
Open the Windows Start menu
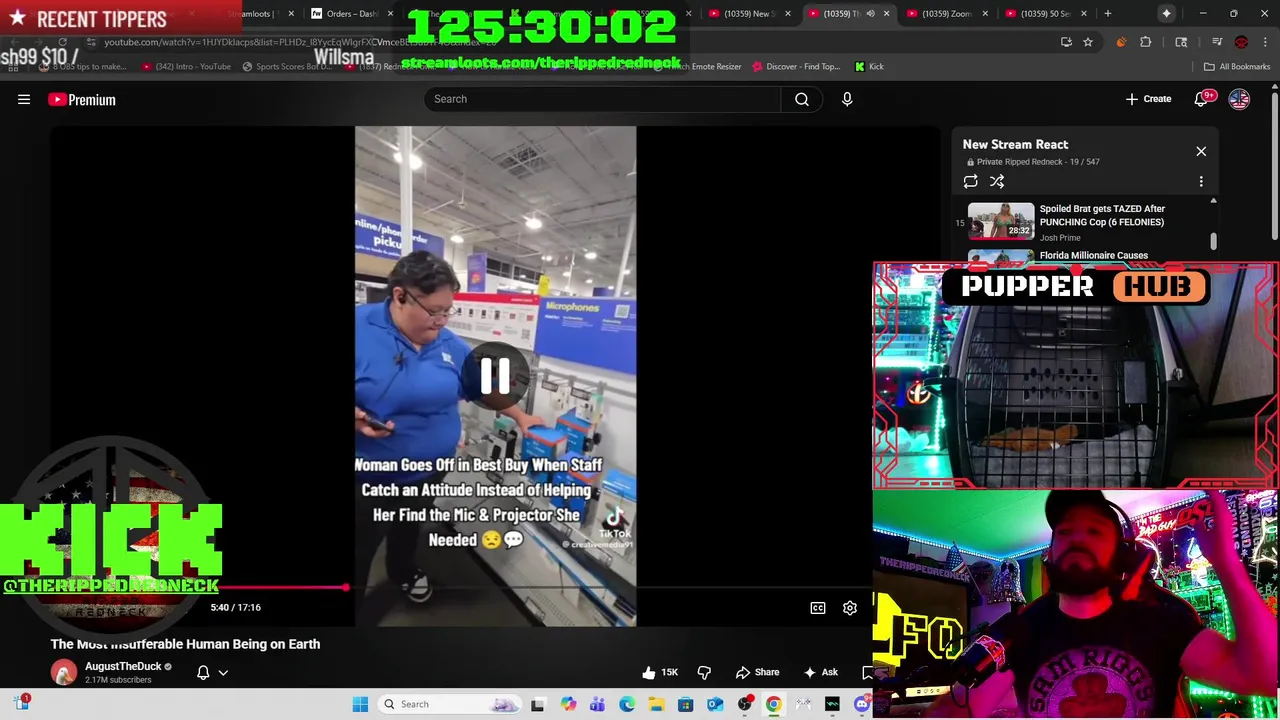360,704
